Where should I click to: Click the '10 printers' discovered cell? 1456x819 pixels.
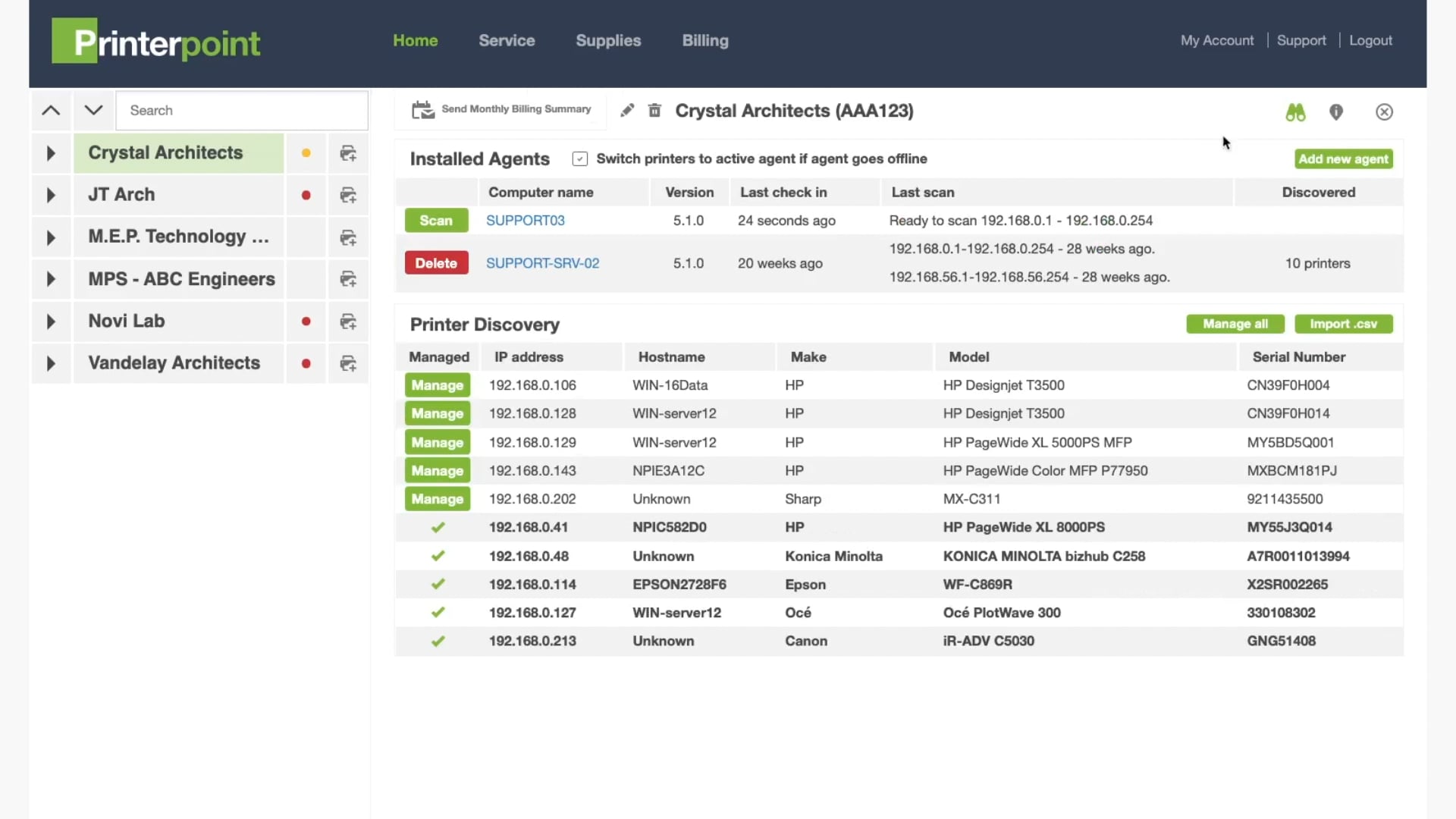pyautogui.click(x=1317, y=263)
